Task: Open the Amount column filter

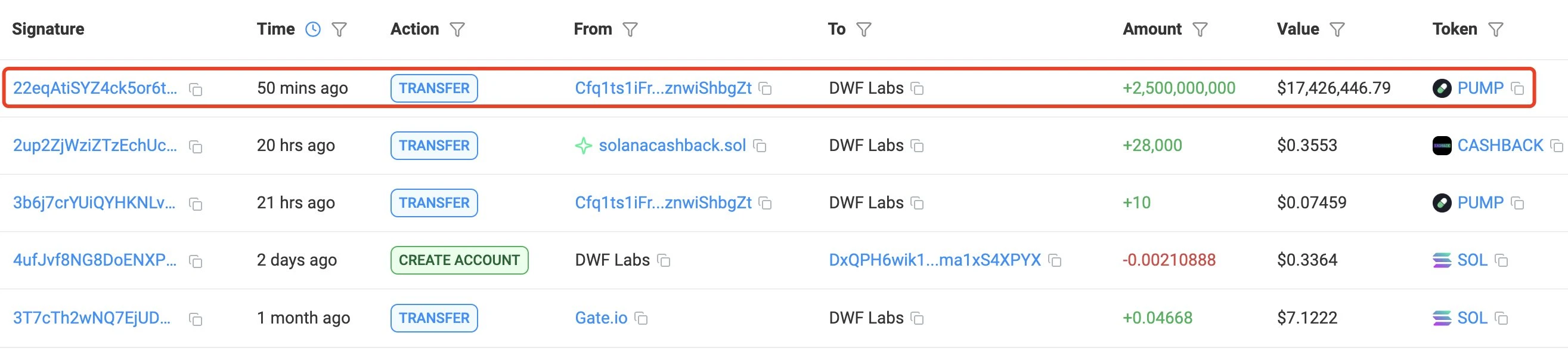Action: (1200, 29)
